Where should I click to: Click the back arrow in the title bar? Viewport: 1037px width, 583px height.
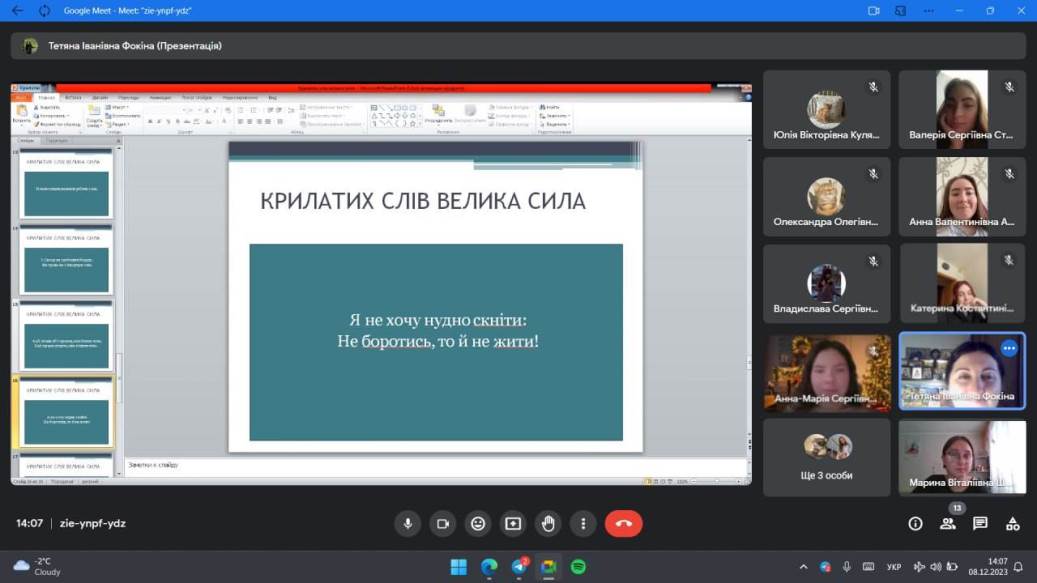point(17,11)
